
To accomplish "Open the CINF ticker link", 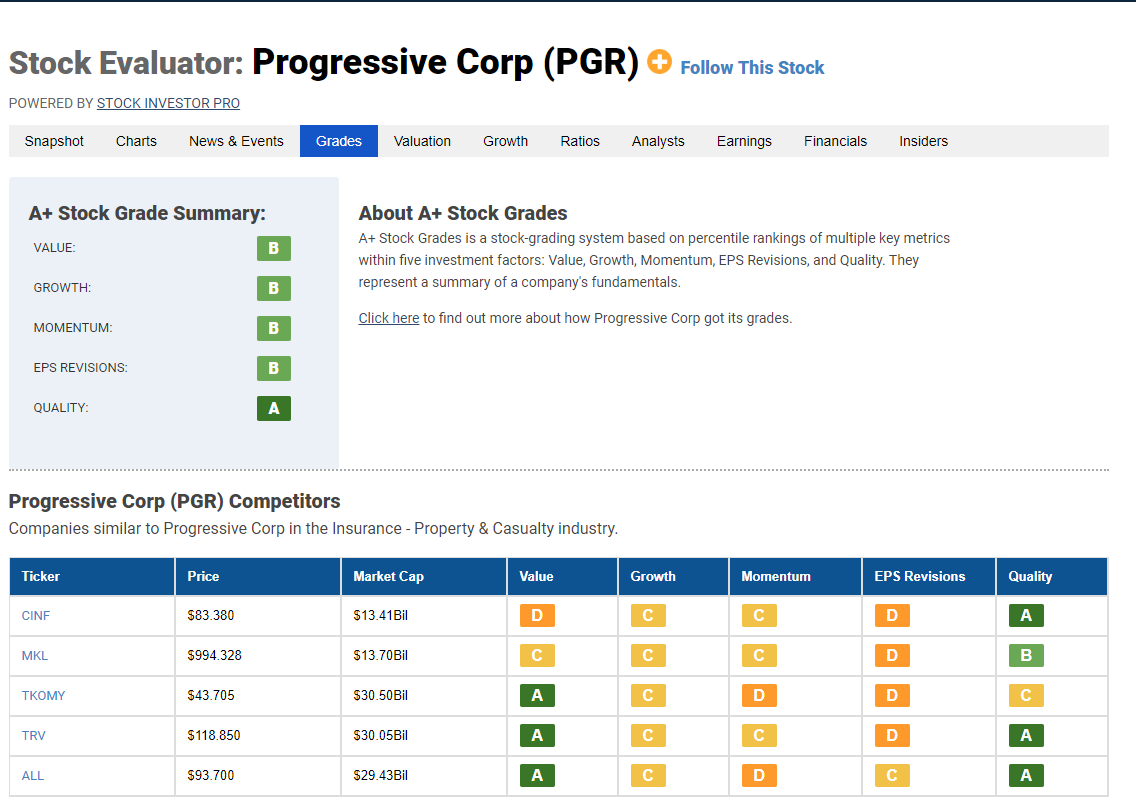I will pyautogui.click(x=36, y=616).
